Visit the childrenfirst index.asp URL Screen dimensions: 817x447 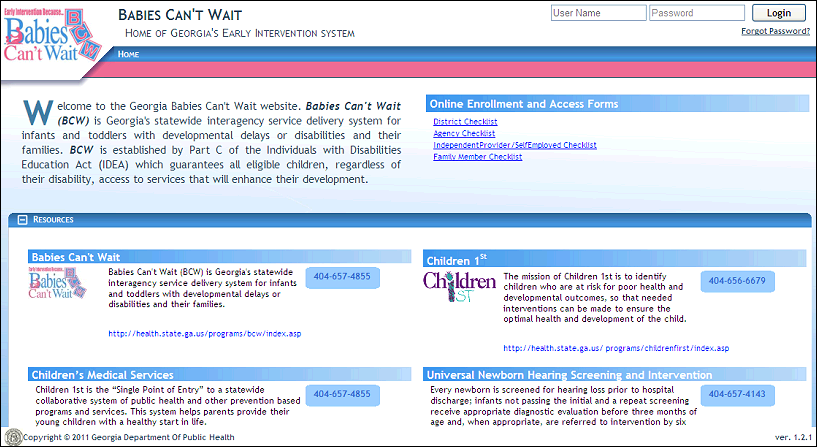click(x=616, y=348)
